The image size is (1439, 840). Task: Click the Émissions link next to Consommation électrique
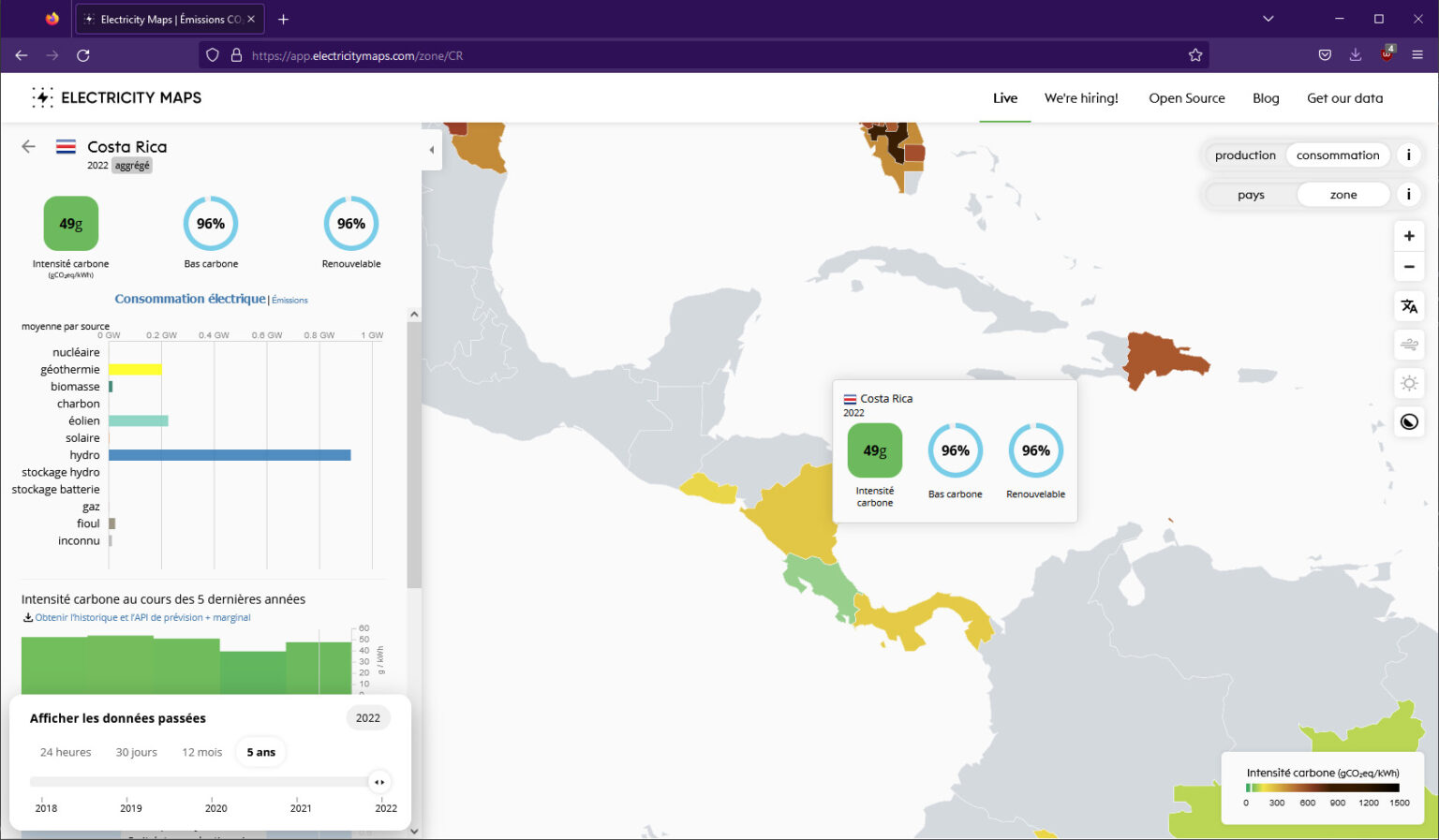pos(290,301)
